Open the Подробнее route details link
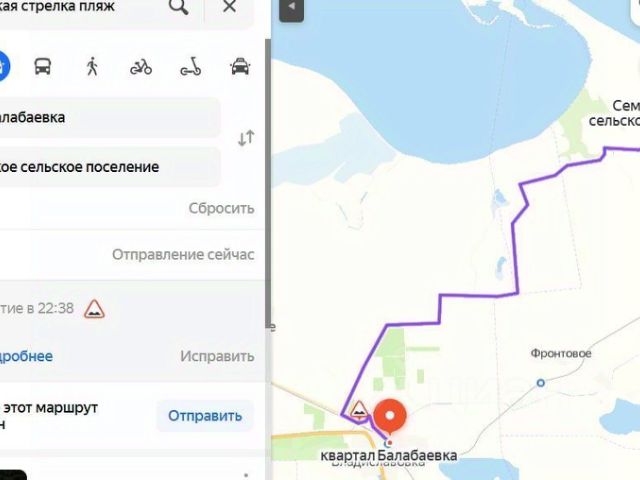The width and height of the screenshot is (640, 480). (26, 356)
